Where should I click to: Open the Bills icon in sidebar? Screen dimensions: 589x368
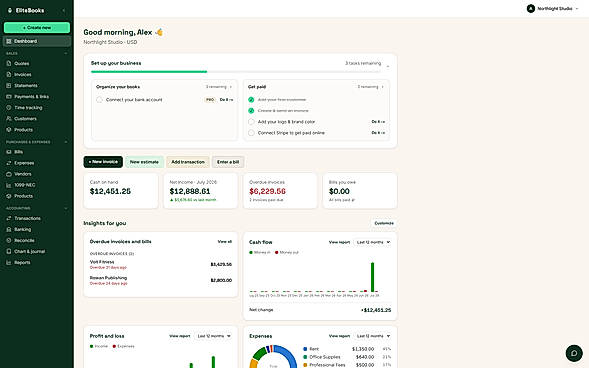click(9, 152)
